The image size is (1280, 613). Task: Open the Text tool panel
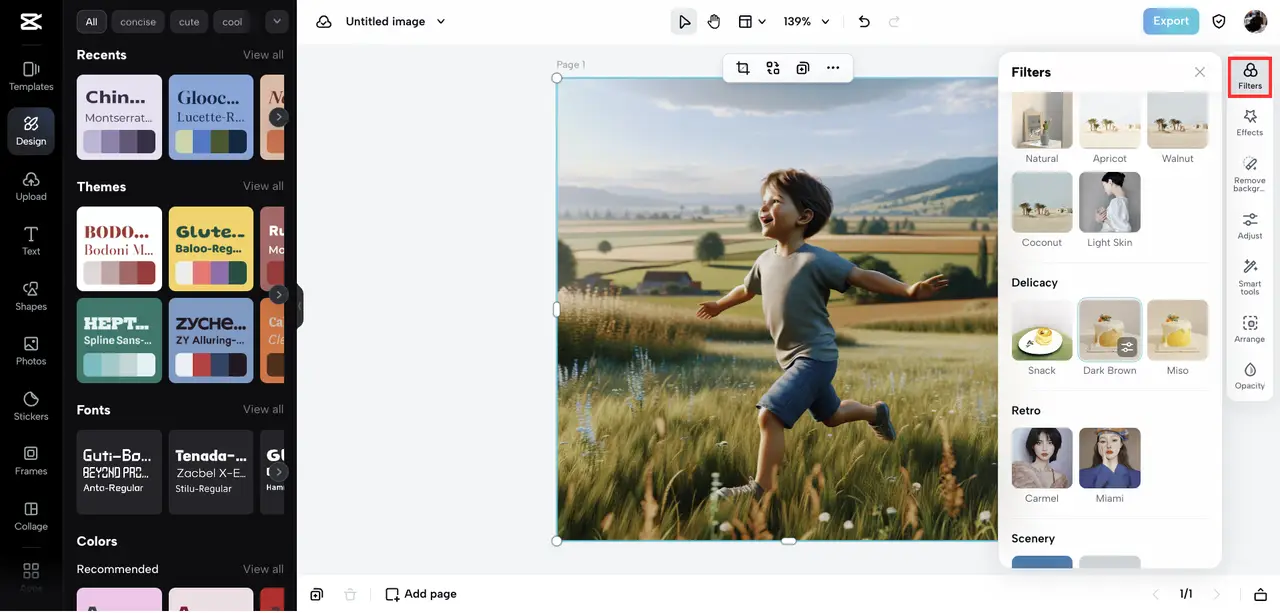pos(31,241)
